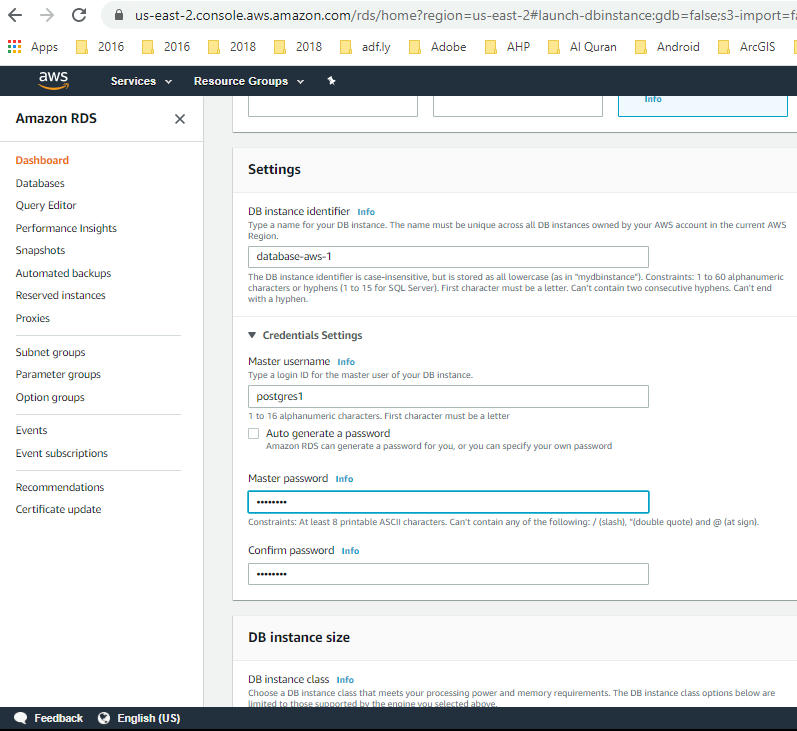Open Reserved instances
This screenshot has width=797, height=731.
click(x=60, y=295)
